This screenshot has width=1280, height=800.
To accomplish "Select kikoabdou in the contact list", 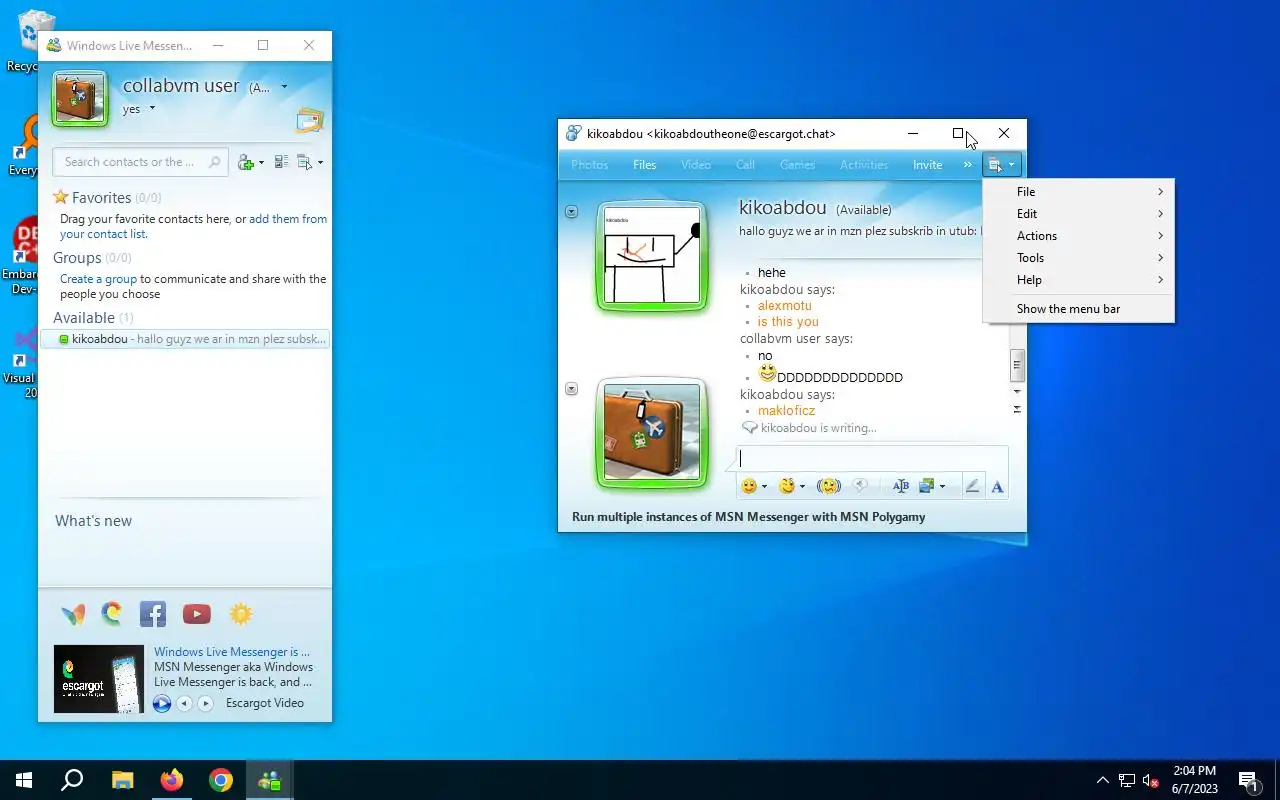I will tap(186, 339).
